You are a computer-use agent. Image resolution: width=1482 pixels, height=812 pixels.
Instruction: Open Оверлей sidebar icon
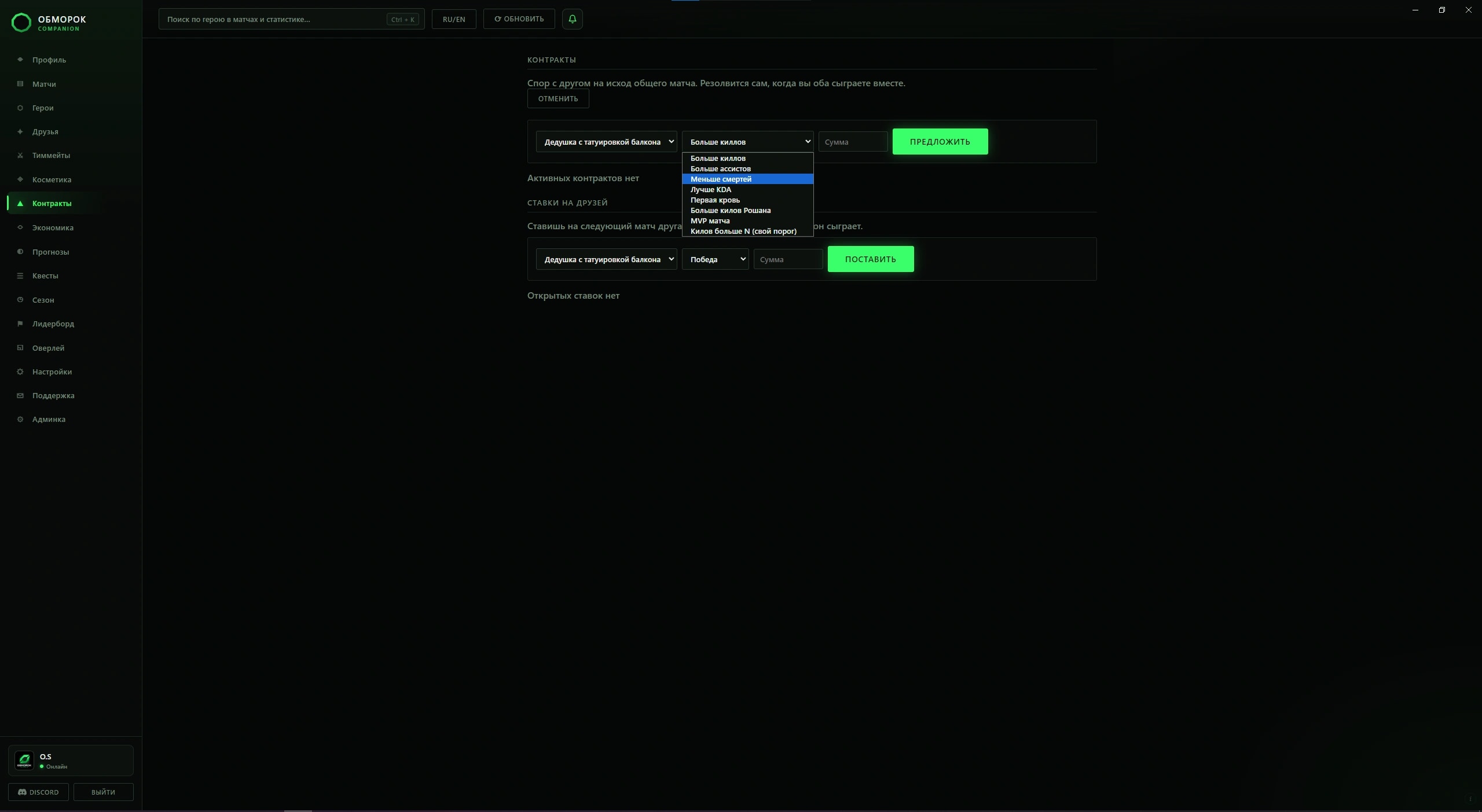[20, 348]
